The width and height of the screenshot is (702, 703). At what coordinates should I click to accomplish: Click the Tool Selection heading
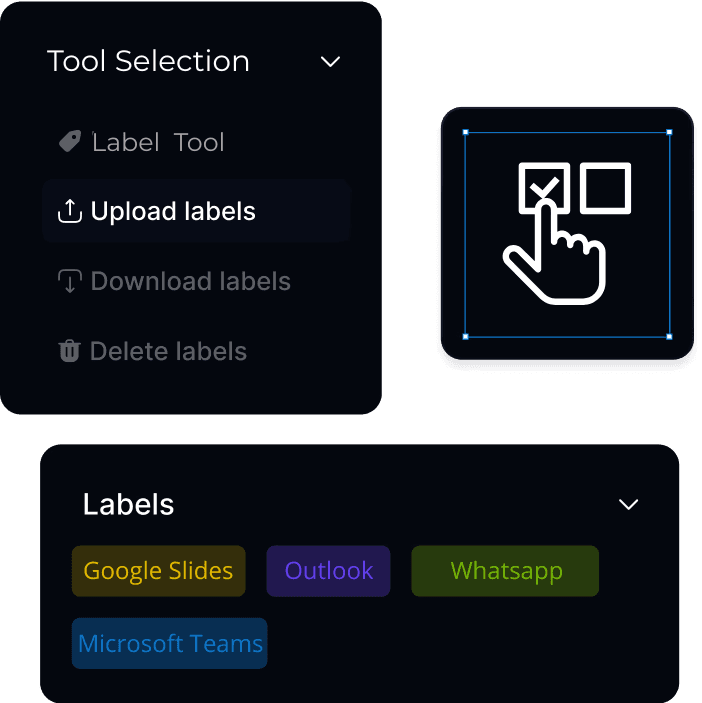coord(148,61)
